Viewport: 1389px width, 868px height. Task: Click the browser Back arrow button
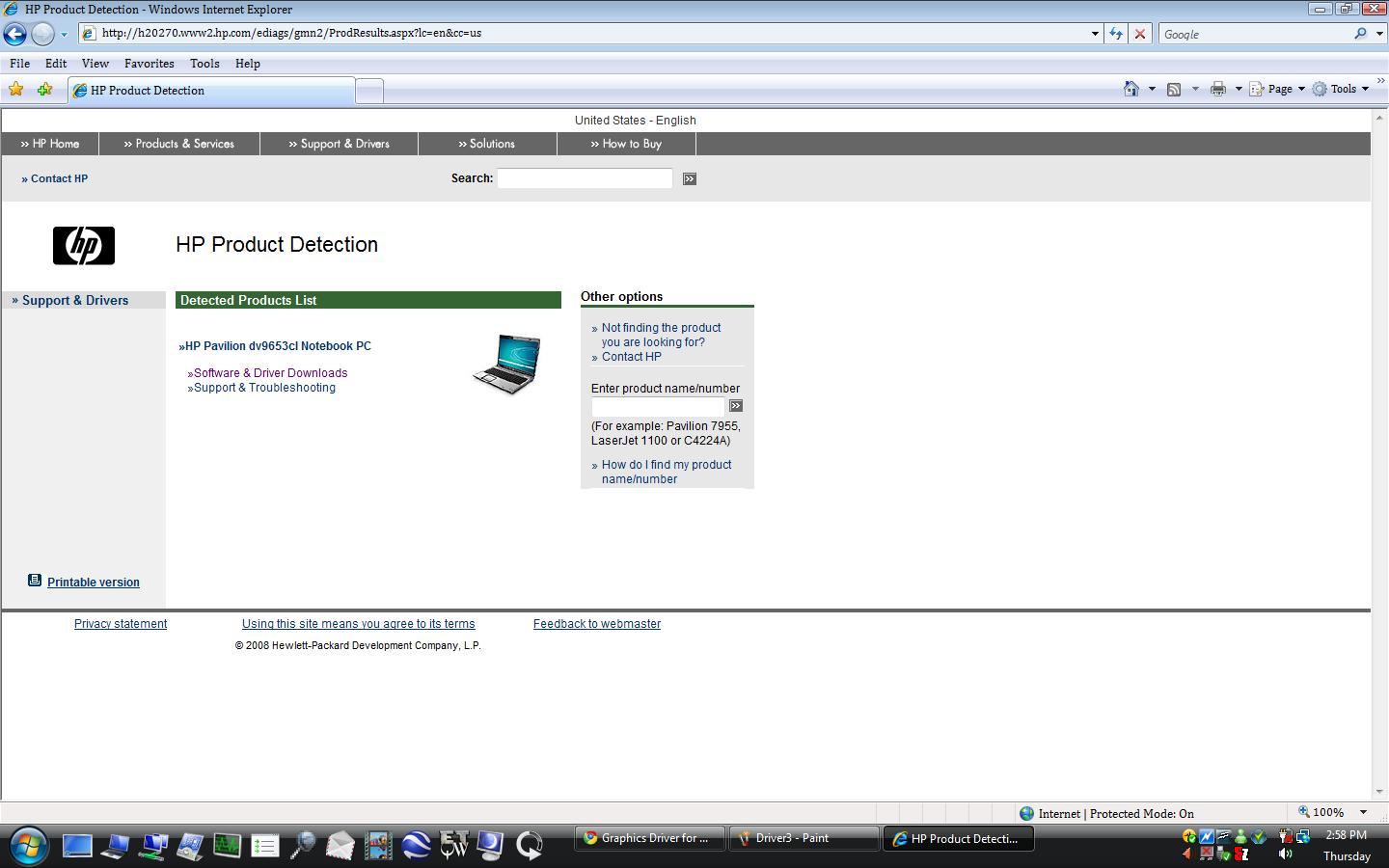tap(14, 34)
